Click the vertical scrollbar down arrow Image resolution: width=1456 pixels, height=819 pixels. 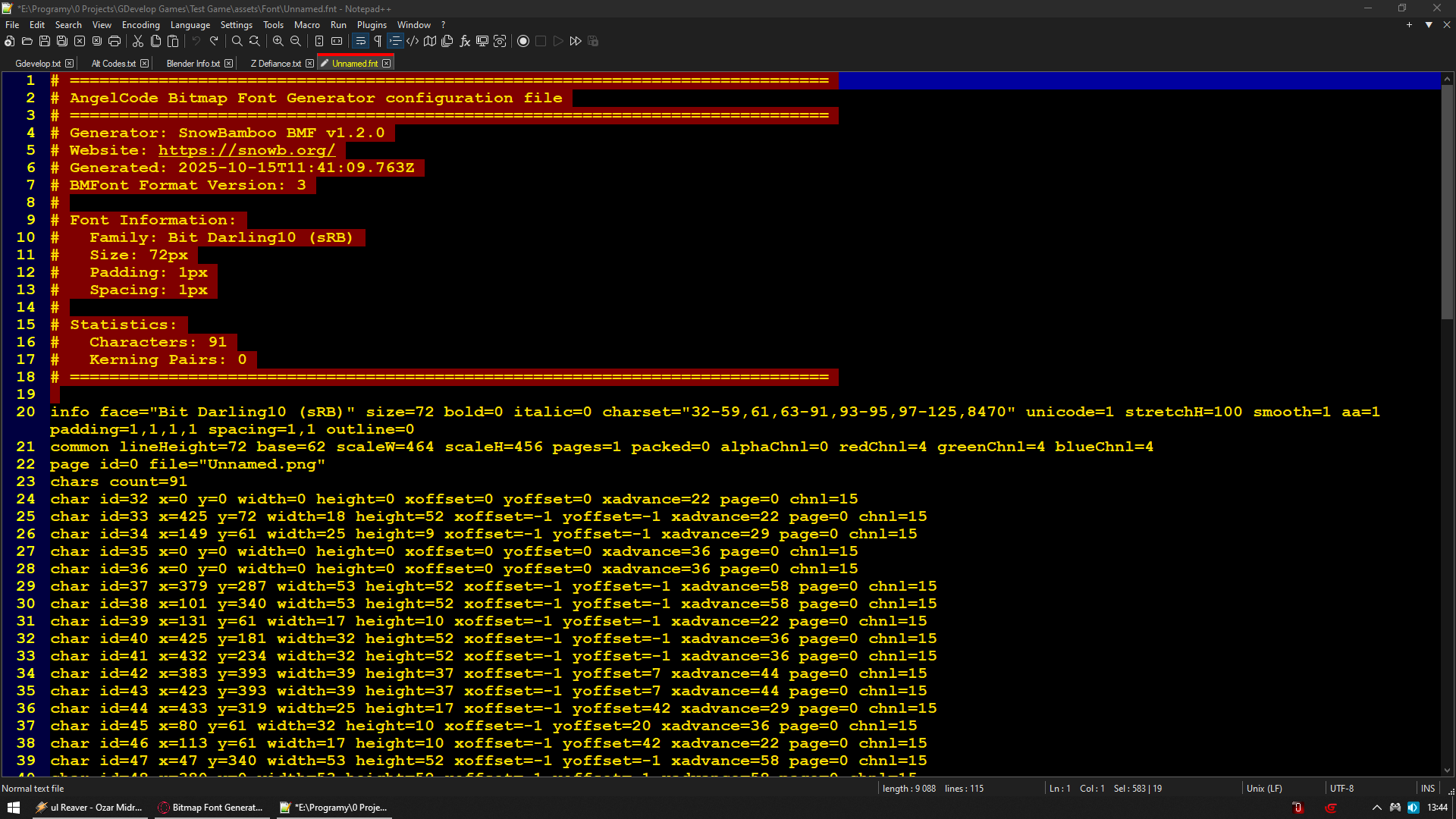tap(1447, 770)
